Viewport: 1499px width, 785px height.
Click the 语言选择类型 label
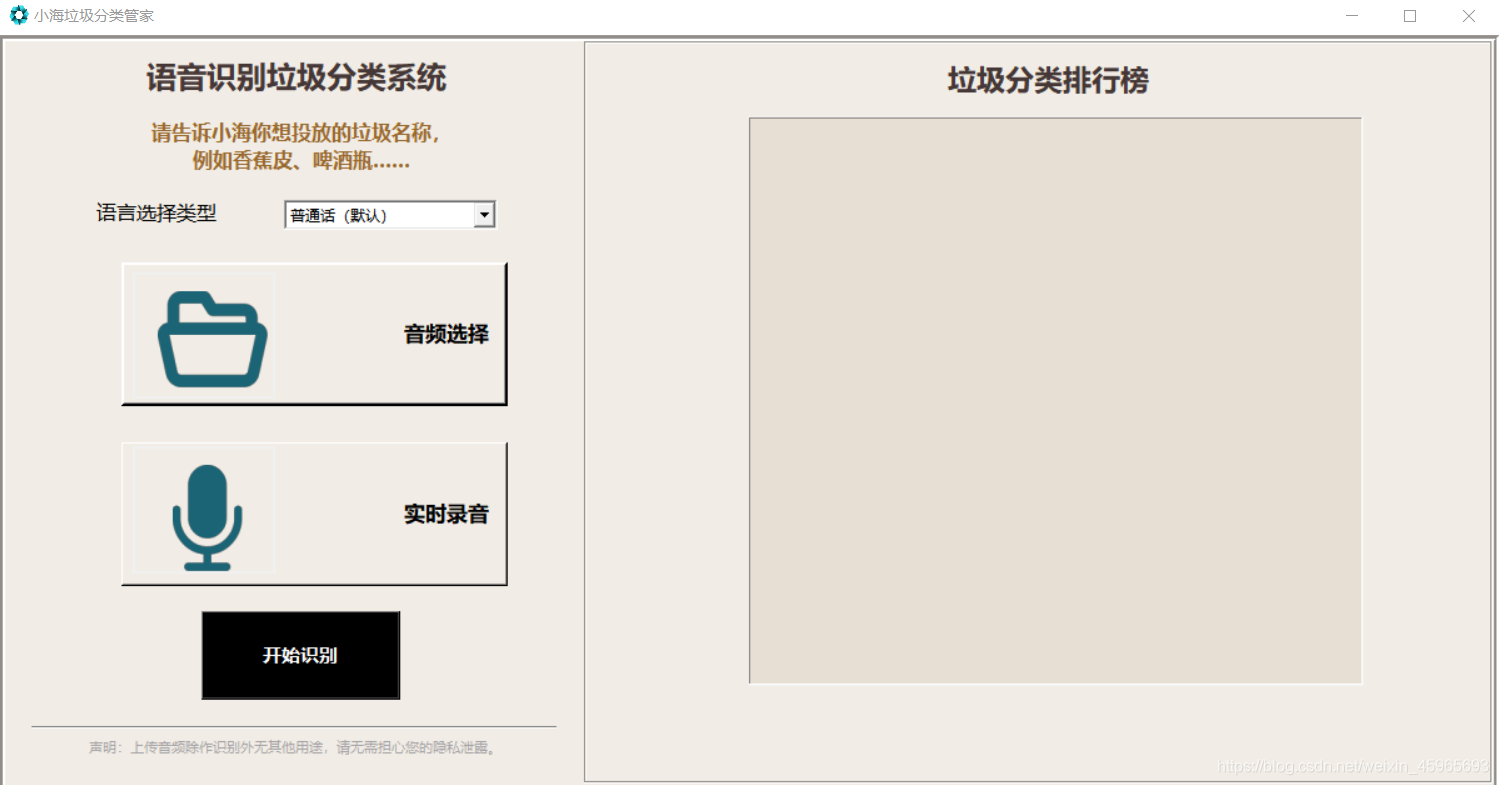[x=156, y=213]
